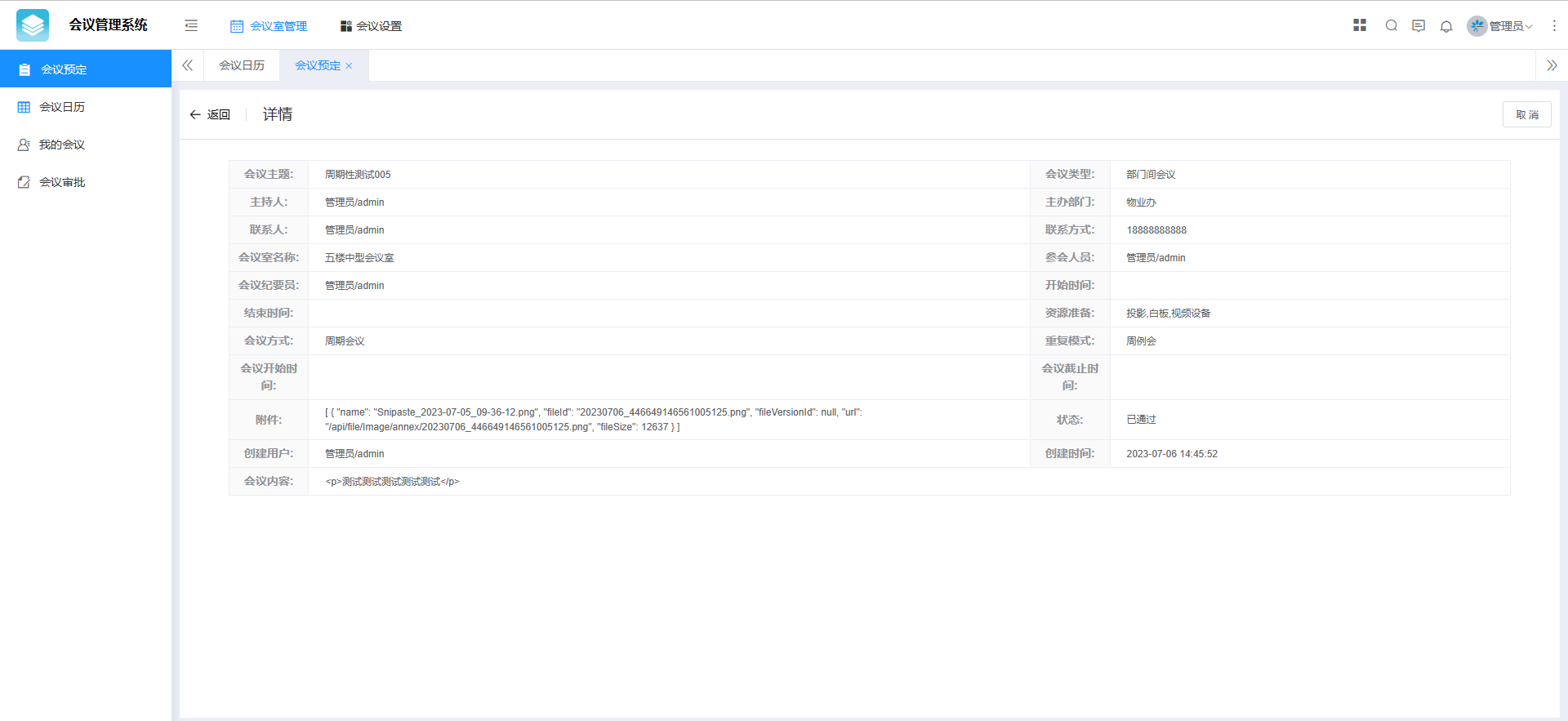The height and width of the screenshot is (721, 1568).
Task: Click the search magnifier icon
Action: pyautogui.click(x=1392, y=26)
